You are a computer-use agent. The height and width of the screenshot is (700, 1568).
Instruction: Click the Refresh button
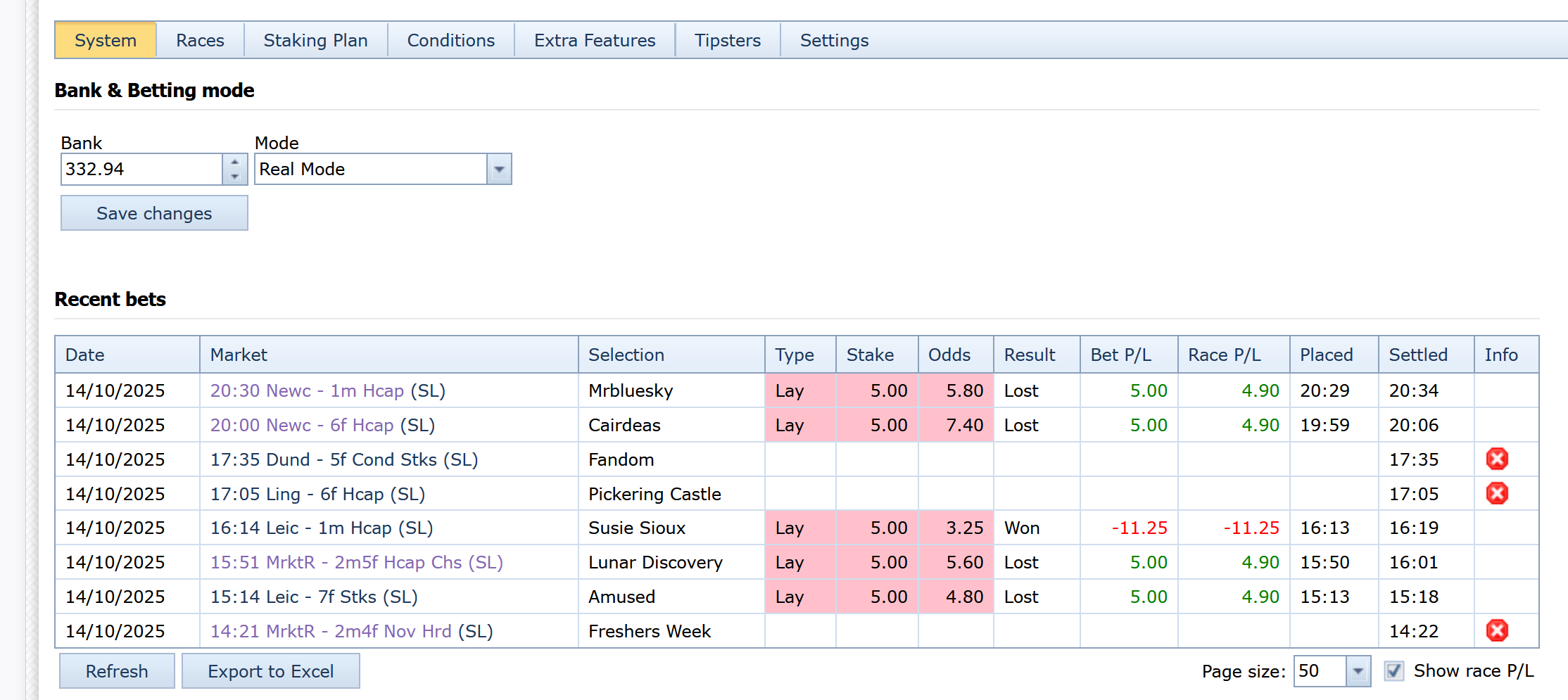[x=117, y=671]
